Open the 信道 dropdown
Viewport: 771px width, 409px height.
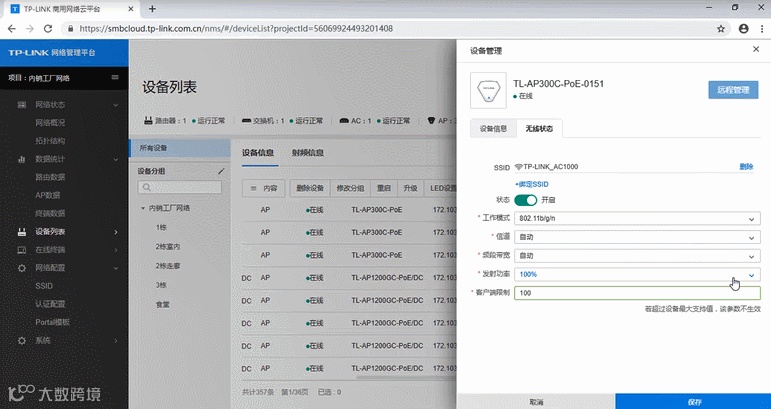[x=637, y=237]
